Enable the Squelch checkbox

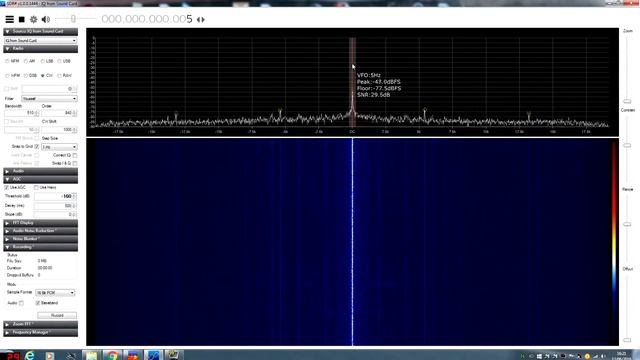click(x=7, y=122)
